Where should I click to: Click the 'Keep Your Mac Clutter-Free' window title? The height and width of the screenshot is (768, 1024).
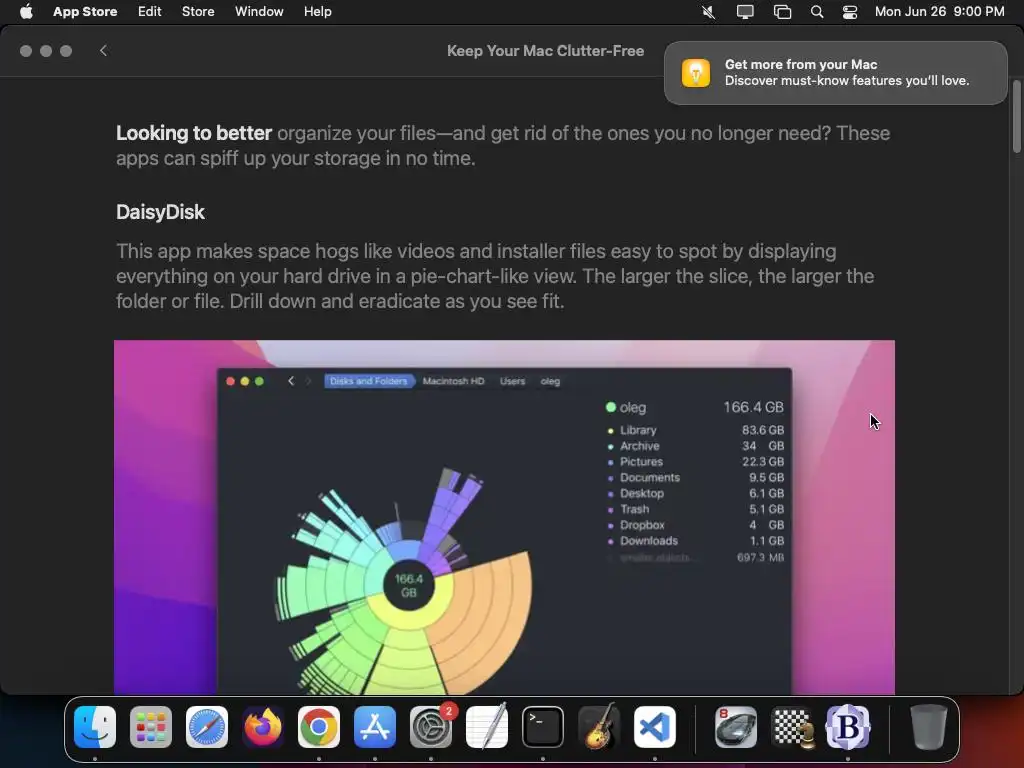tap(545, 51)
